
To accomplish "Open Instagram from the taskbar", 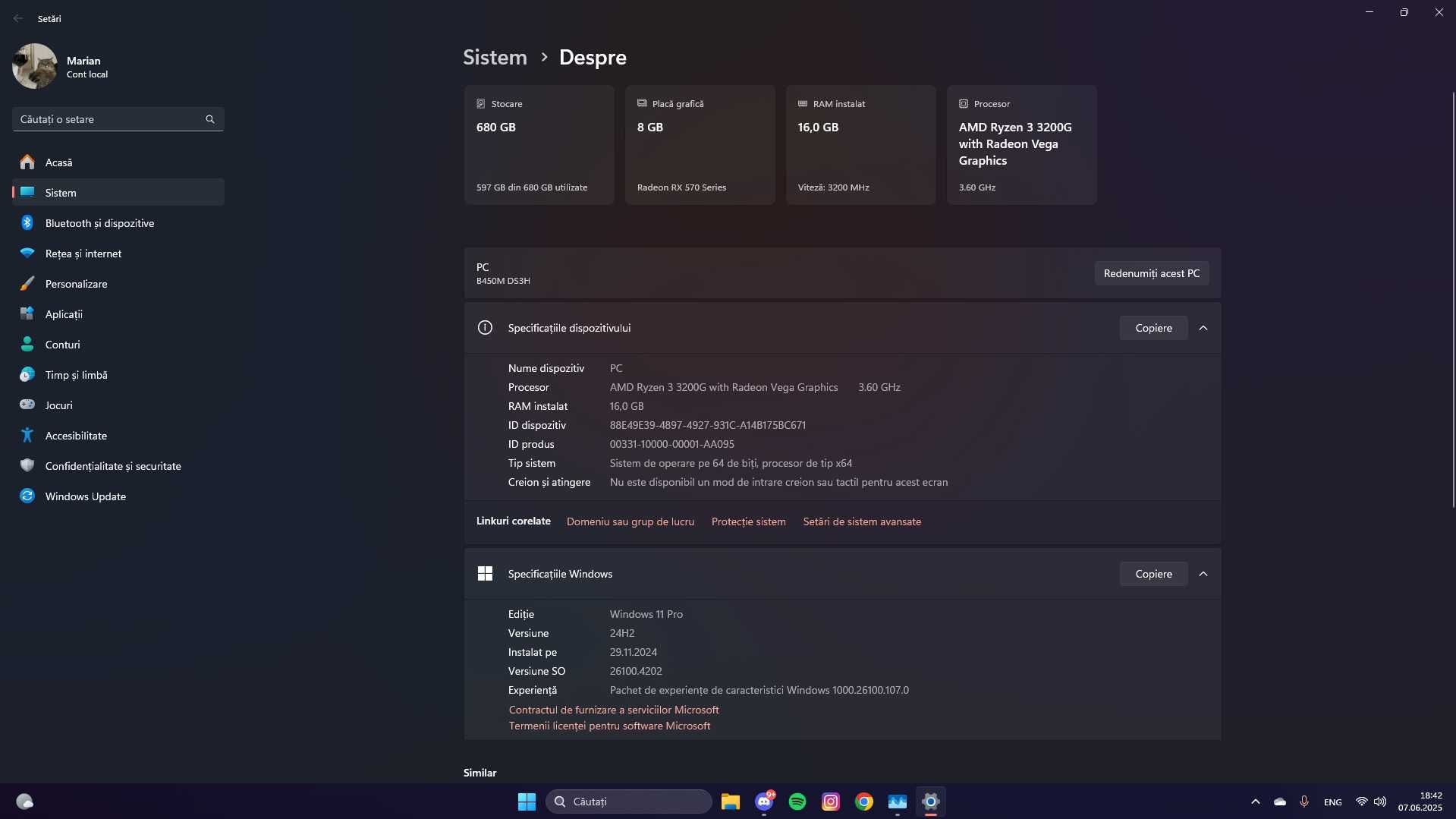I will (831, 802).
